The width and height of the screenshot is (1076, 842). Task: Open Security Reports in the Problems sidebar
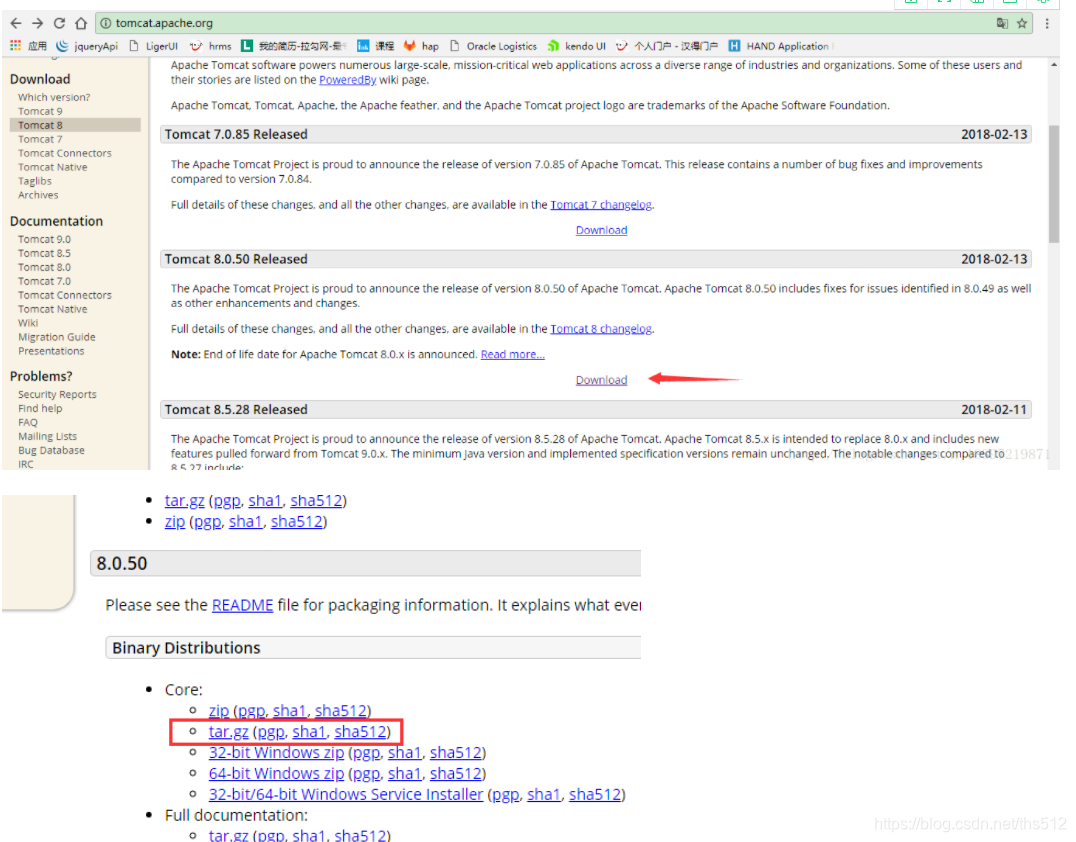tap(56, 394)
